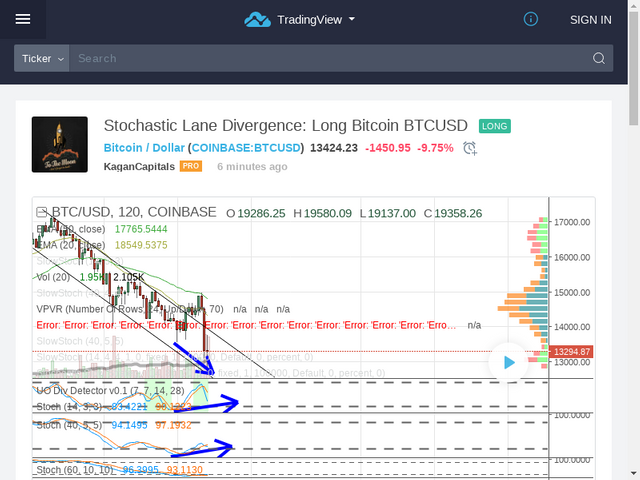
Task: Add alert with the alarm clock icon
Action: pyautogui.click(x=470, y=148)
